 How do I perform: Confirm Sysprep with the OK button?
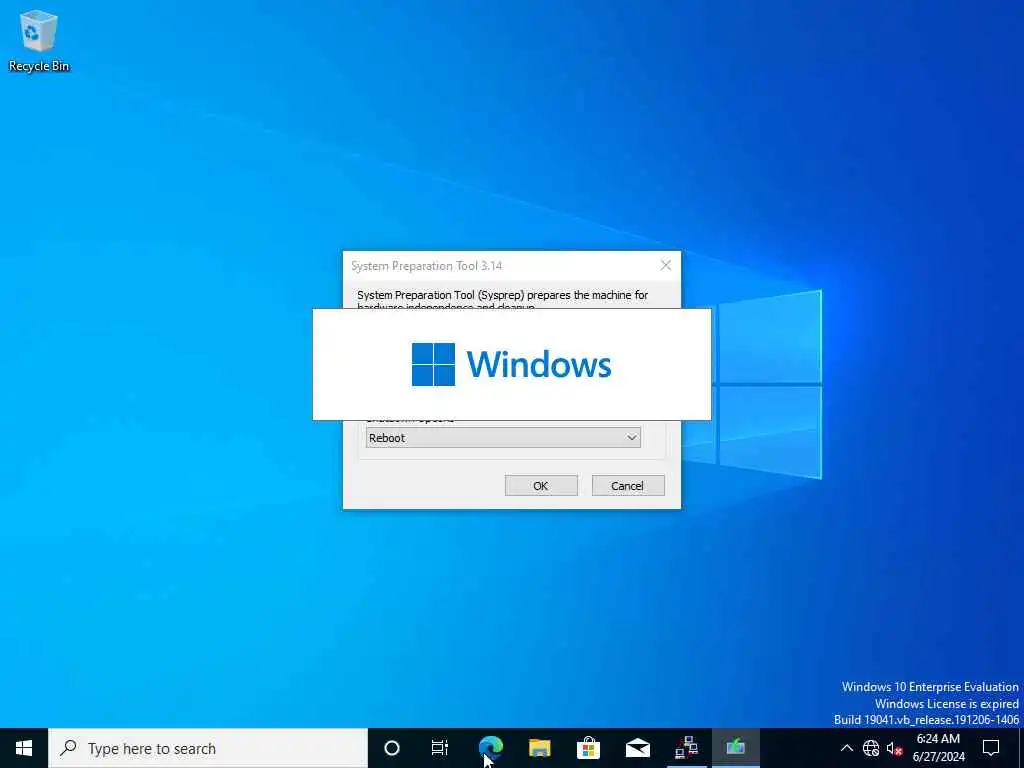coord(541,485)
